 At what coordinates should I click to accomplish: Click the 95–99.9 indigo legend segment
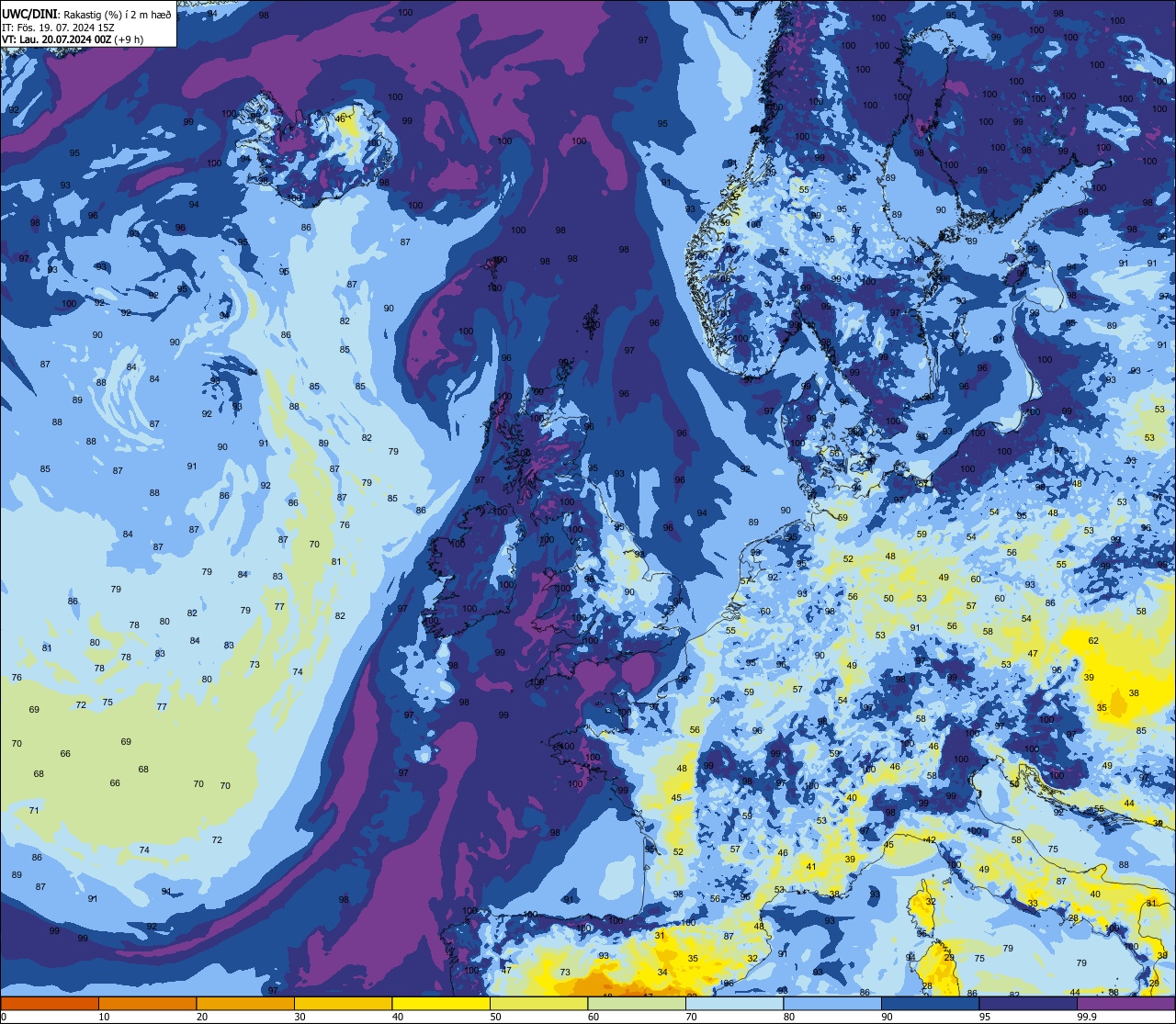click(x=1028, y=1004)
